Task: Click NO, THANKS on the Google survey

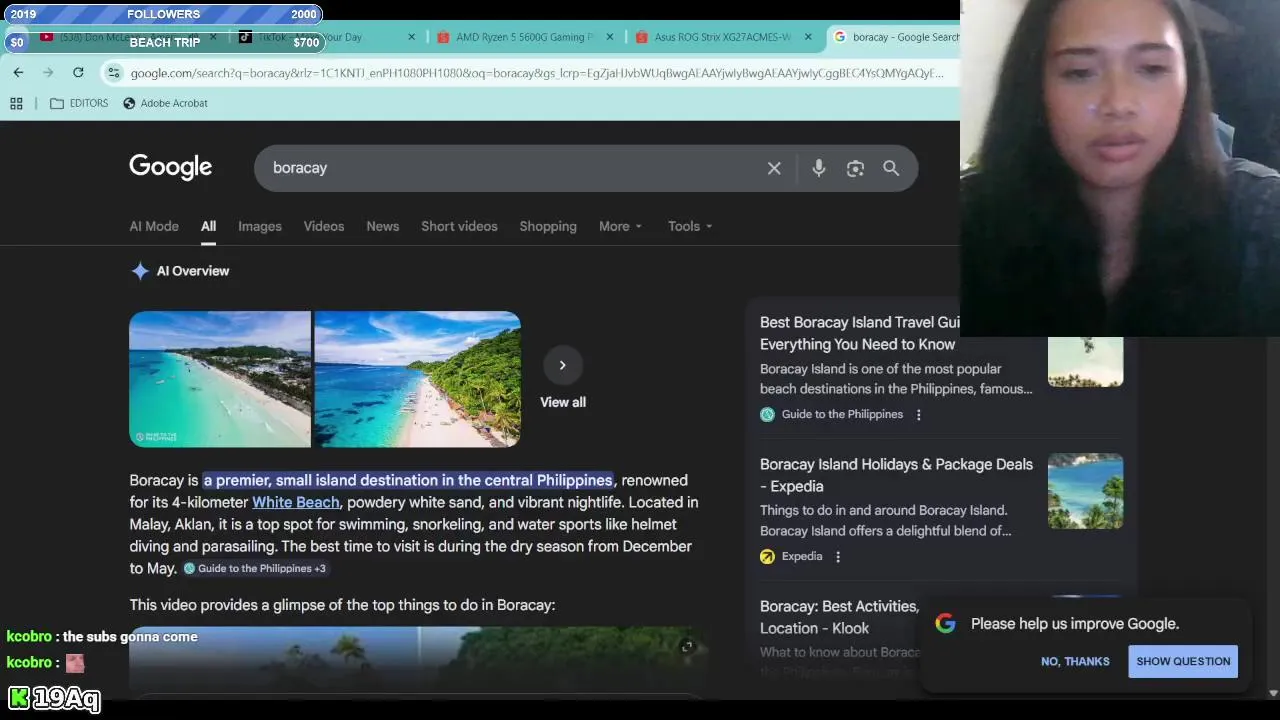Action: (1075, 661)
